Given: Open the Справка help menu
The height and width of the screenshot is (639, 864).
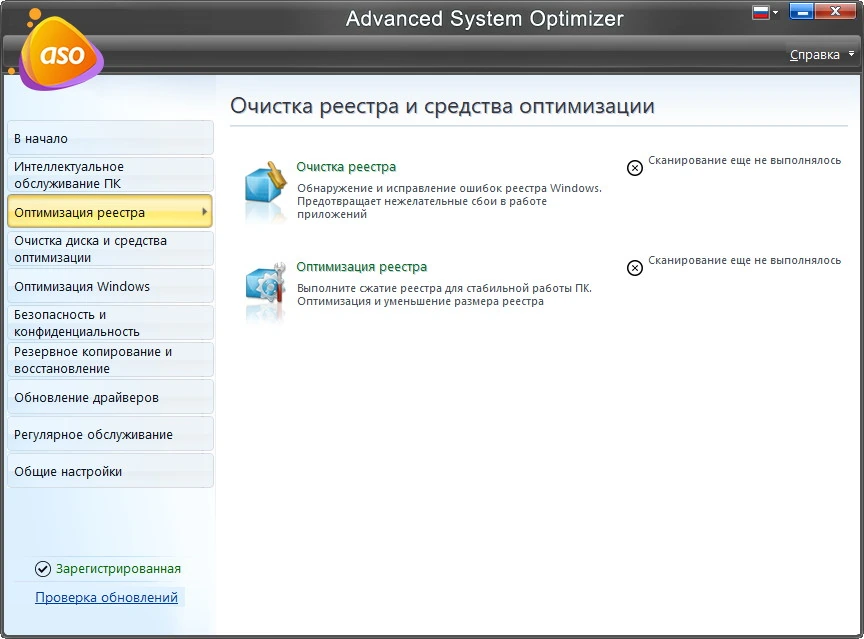Looking at the screenshot, I should 814,55.
